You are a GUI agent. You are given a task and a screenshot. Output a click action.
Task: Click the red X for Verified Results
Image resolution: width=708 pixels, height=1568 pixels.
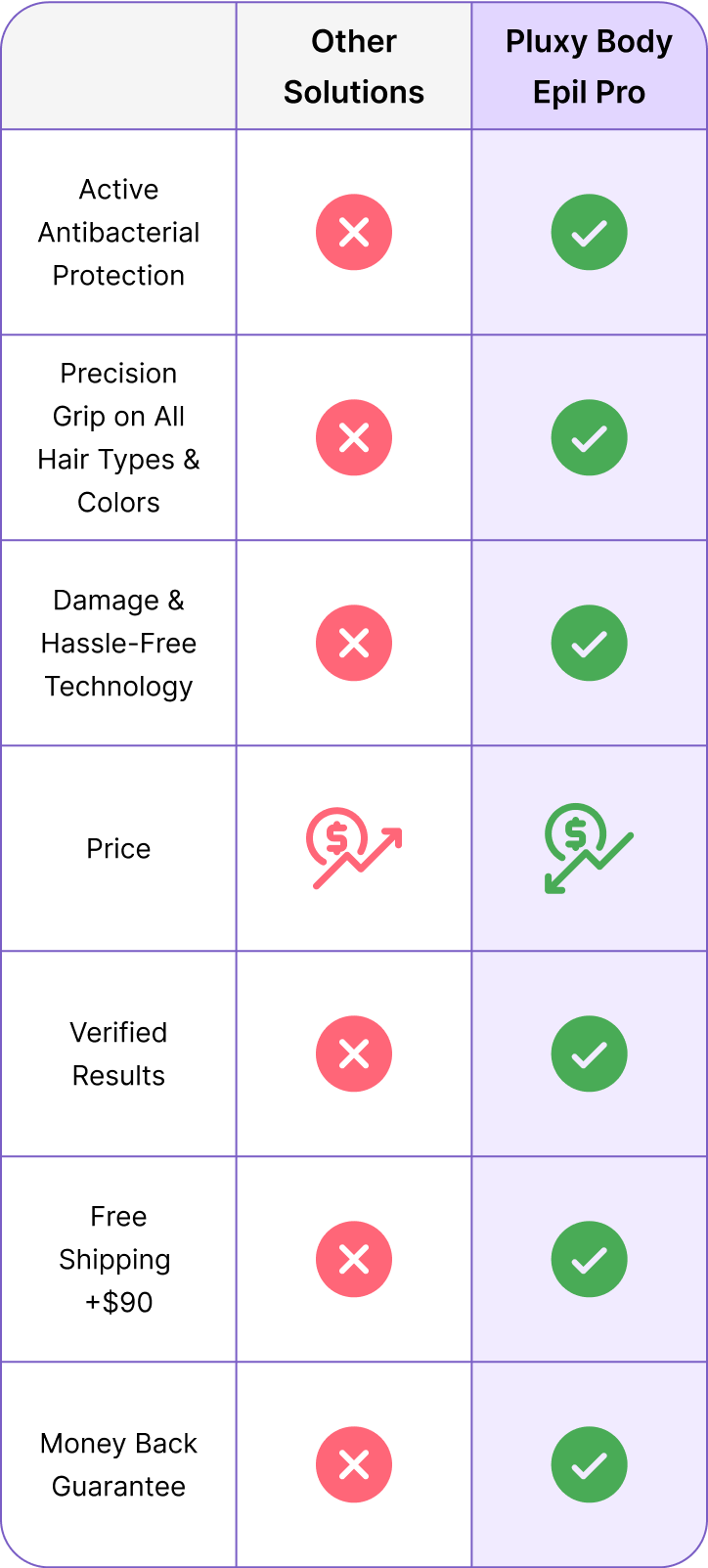coord(354,1054)
